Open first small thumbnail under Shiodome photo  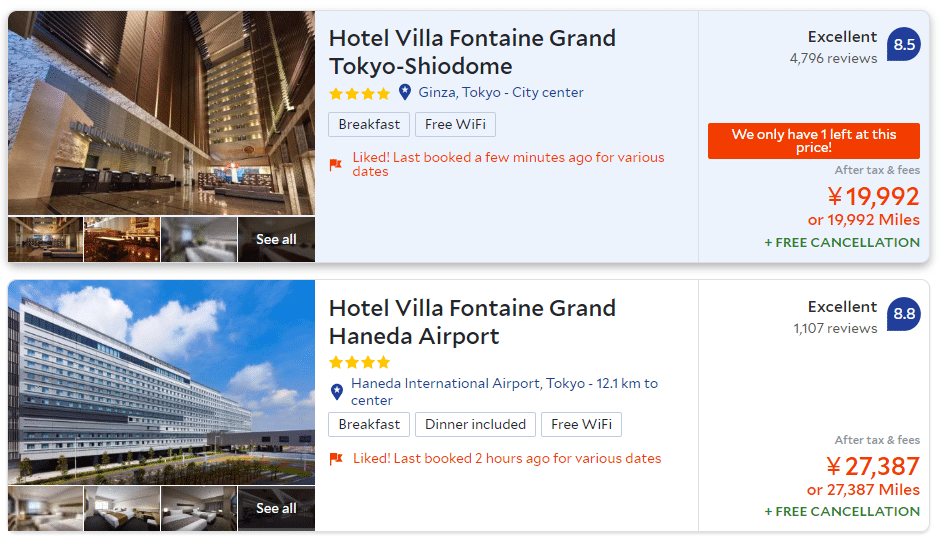[45, 240]
